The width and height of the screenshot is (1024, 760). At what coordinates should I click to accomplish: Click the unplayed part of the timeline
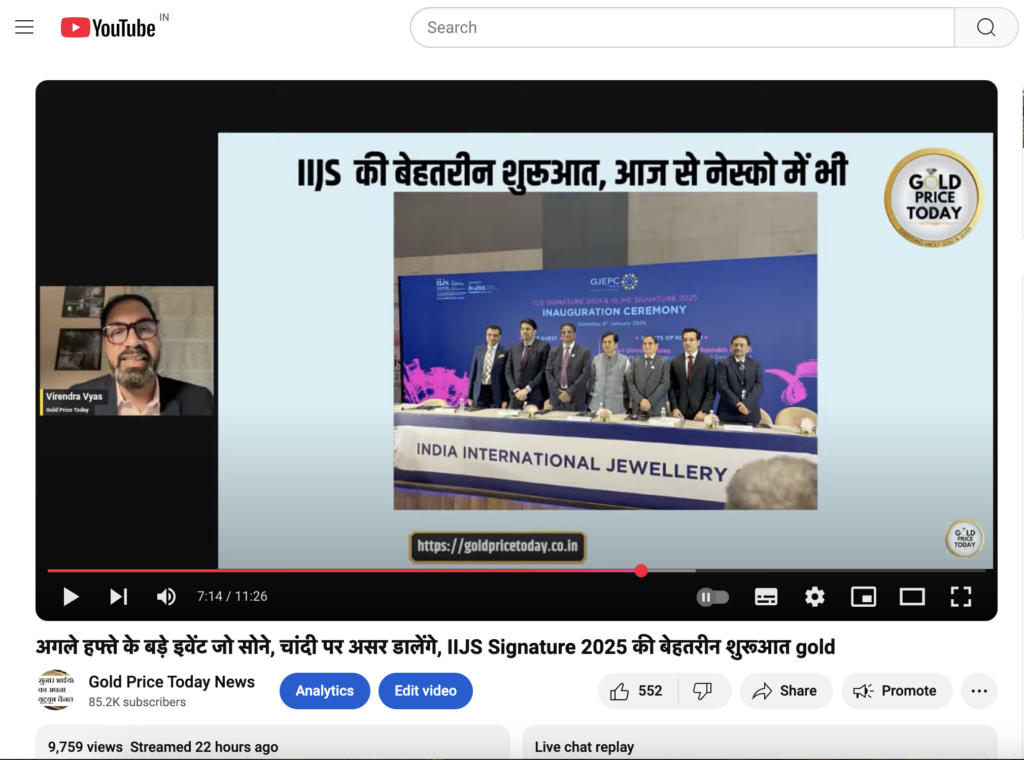pyautogui.click(x=816, y=571)
